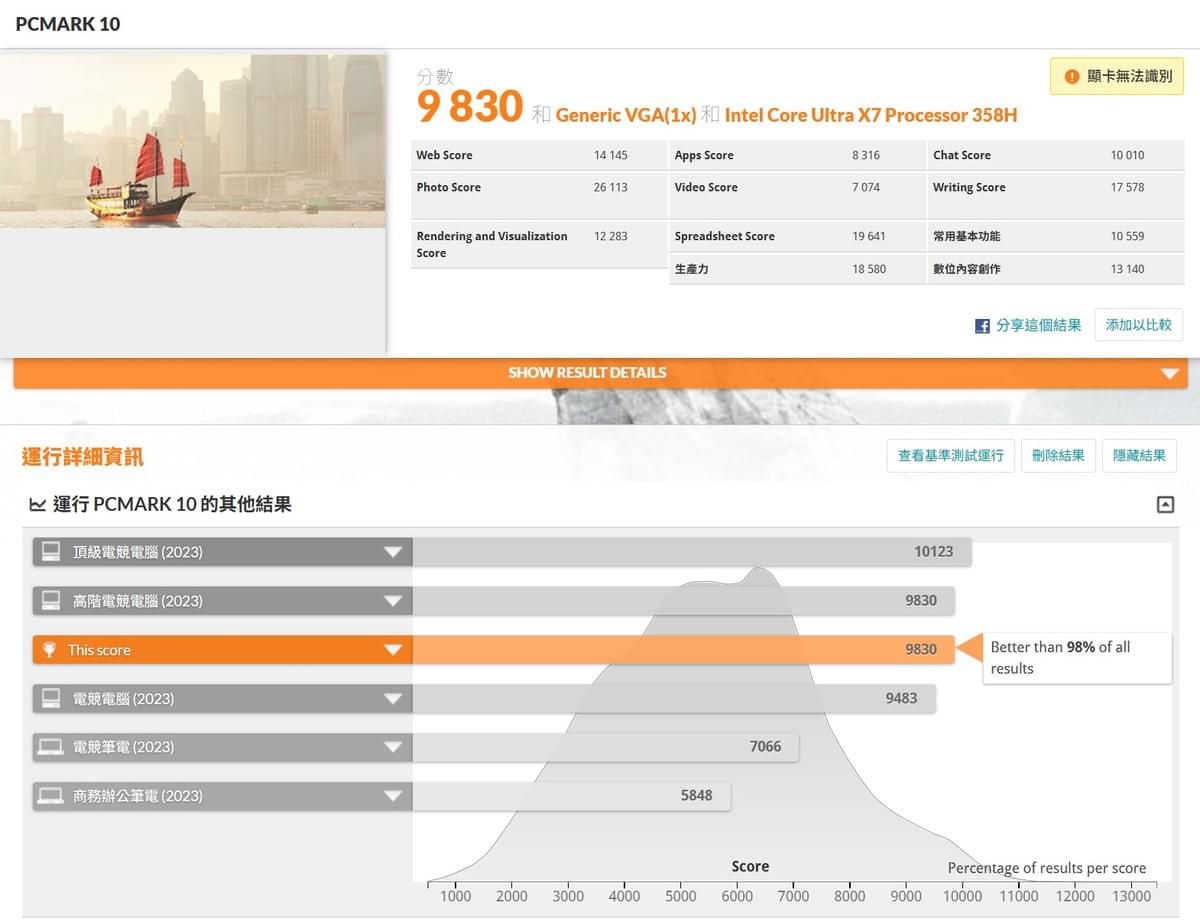Click laptop icon on business laptop (5848) row
The height and width of the screenshot is (923, 1200).
[x=51, y=796]
